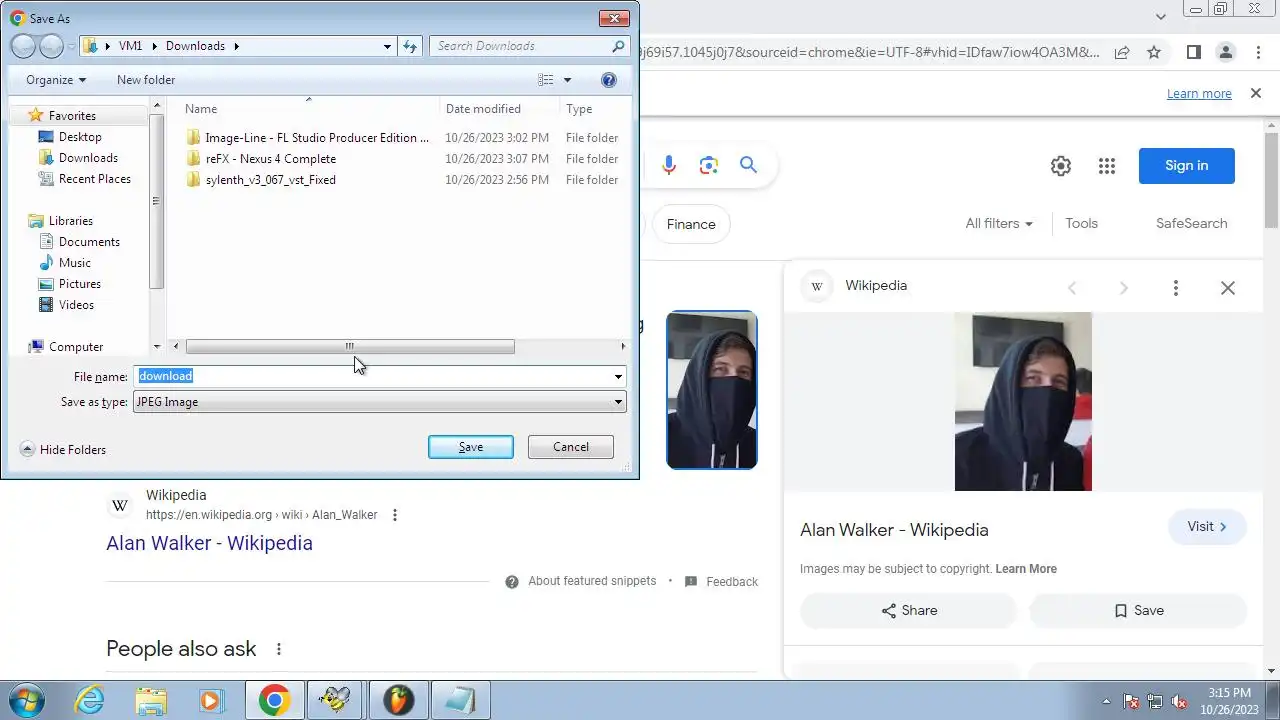Open the view options dropdown arrow

click(x=567, y=80)
